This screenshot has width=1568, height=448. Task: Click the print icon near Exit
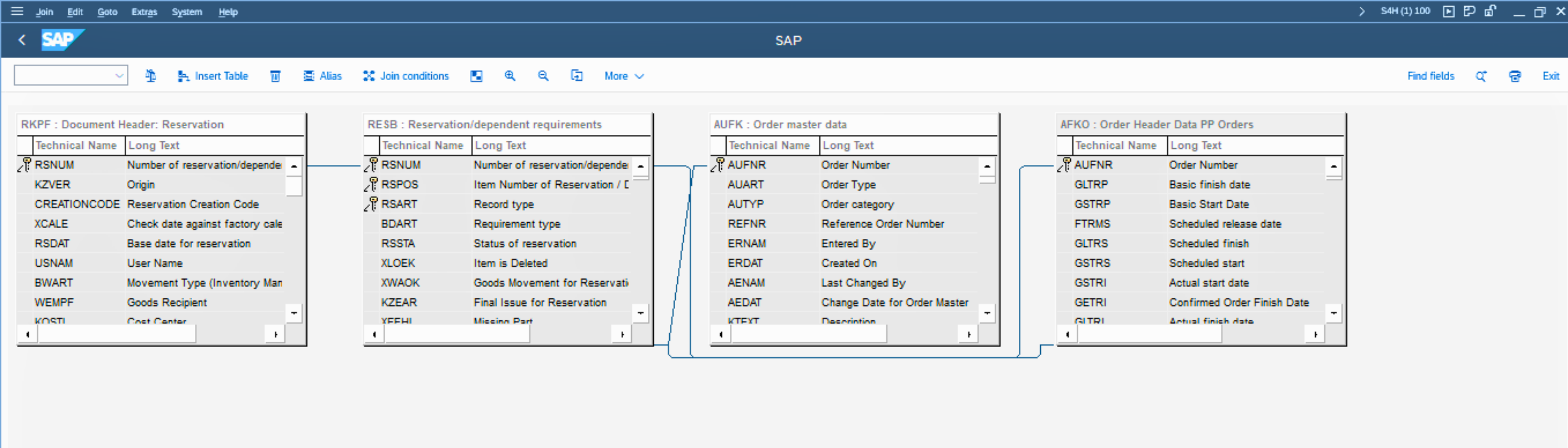click(1514, 76)
